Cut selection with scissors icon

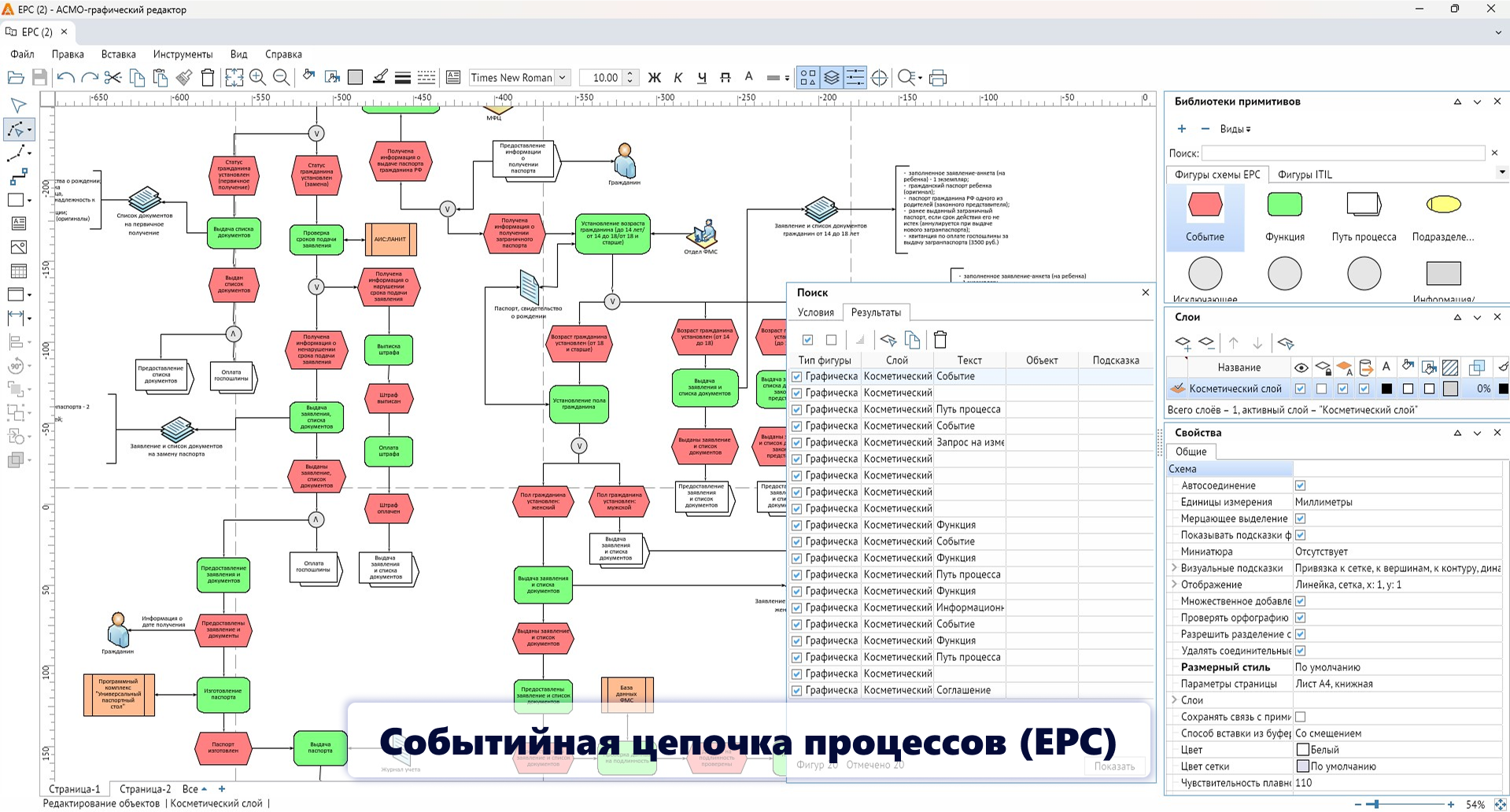(113, 77)
